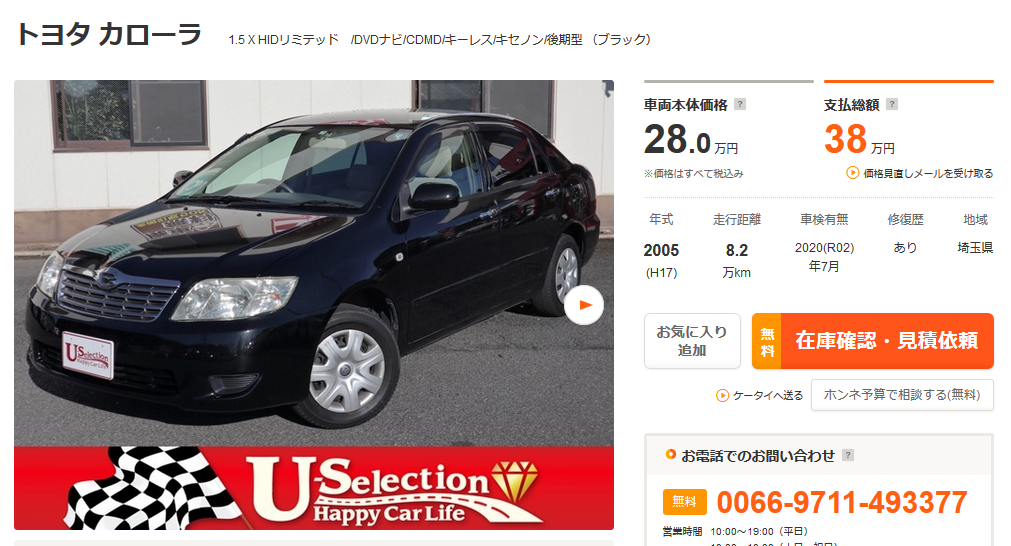1011x546 pixels.
Task: Click the 無料 badge on the inquiry button
Action: coord(767,341)
